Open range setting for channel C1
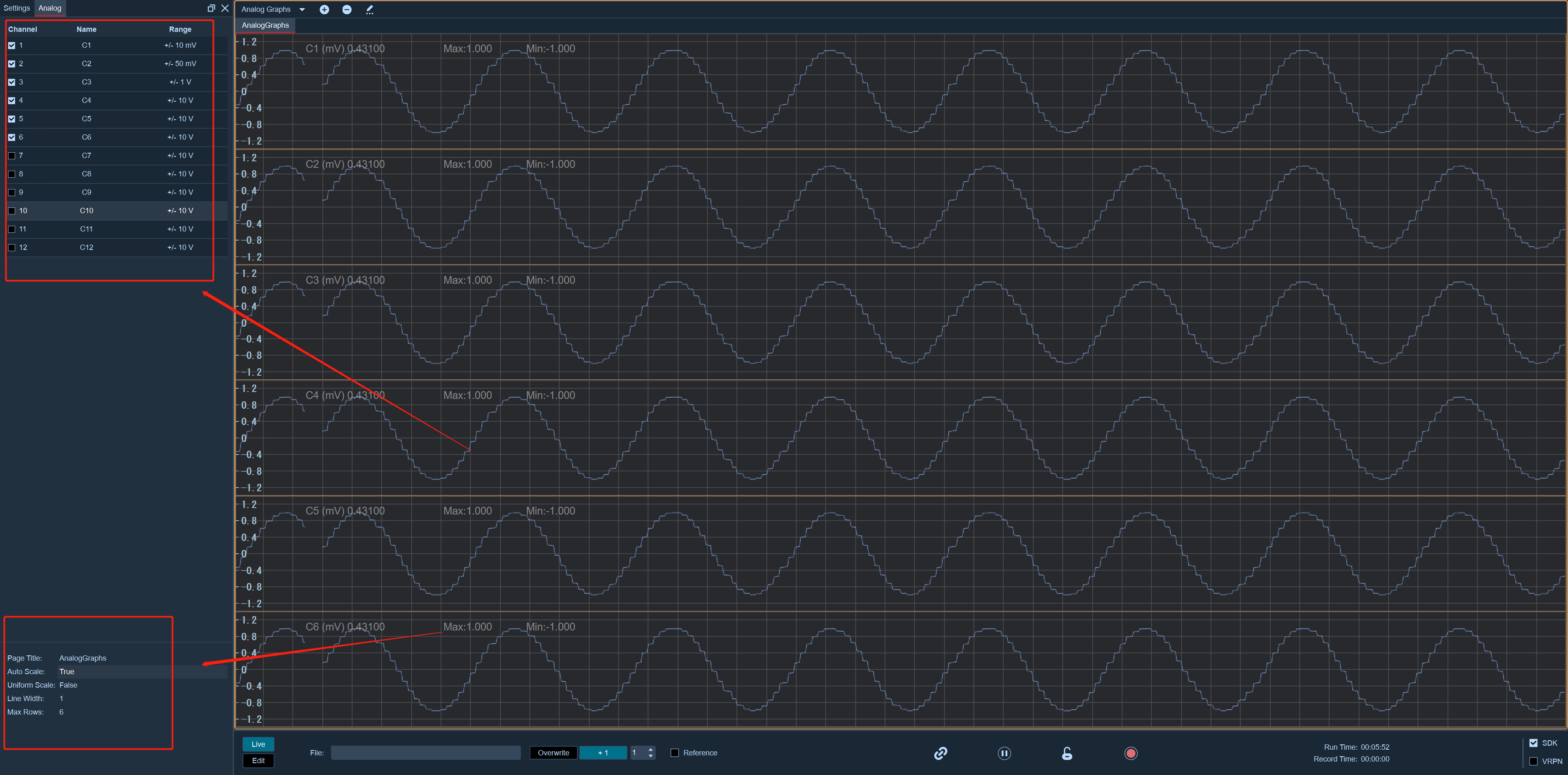The image size is (1568, 775). point(180,45)
